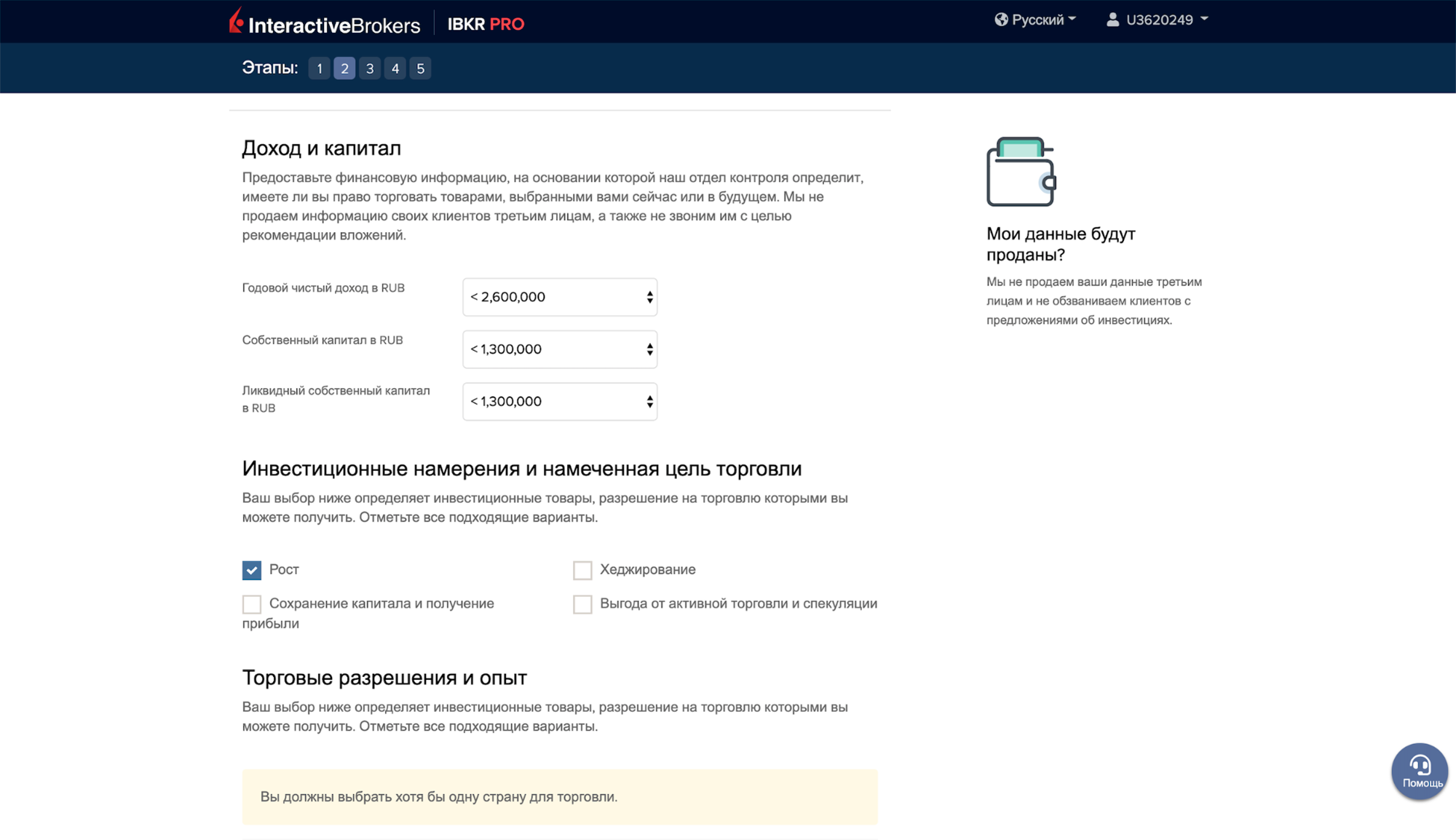Click the Этапы: label
This screenshot has width=1456, height=840.
click(x=270, y=68)
